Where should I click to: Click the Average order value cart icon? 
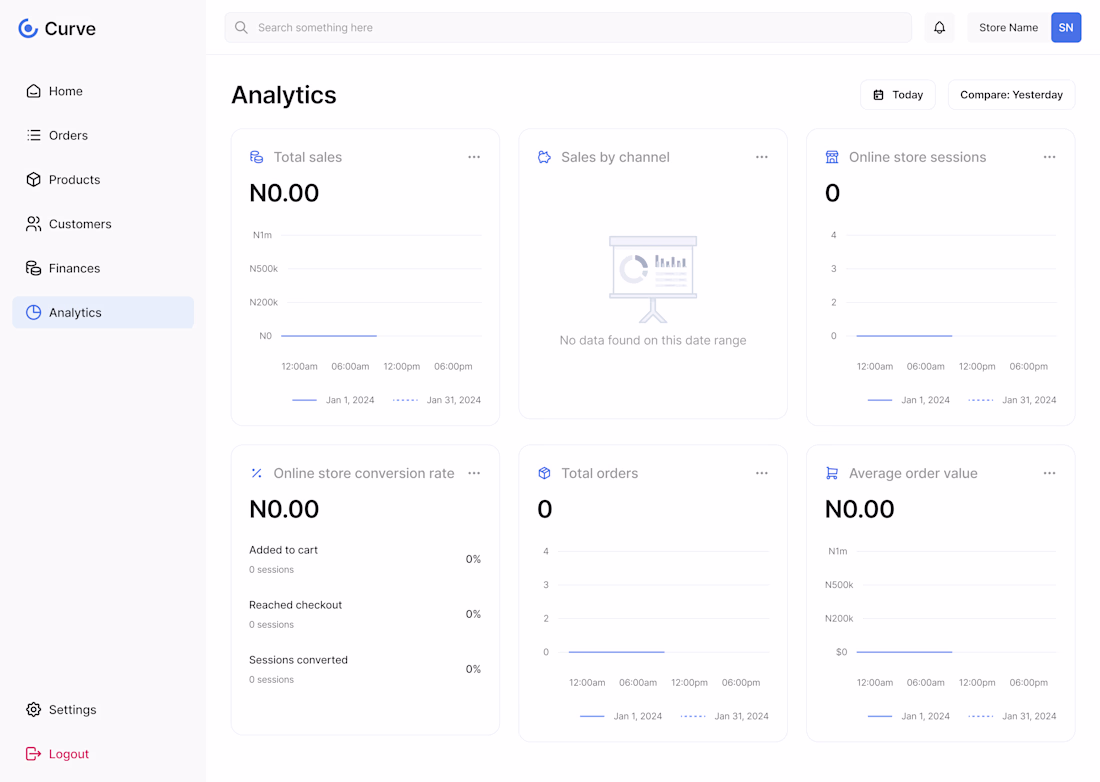pos(832,473)
